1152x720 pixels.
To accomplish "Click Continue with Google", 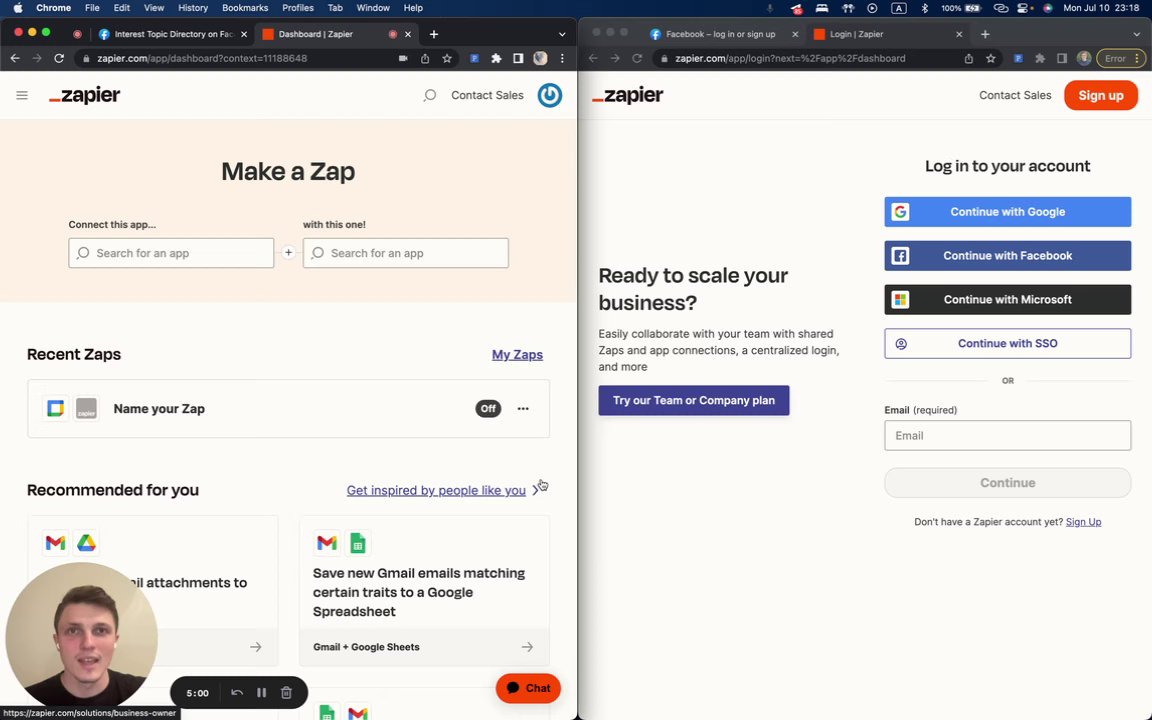I will point(1007,212).
